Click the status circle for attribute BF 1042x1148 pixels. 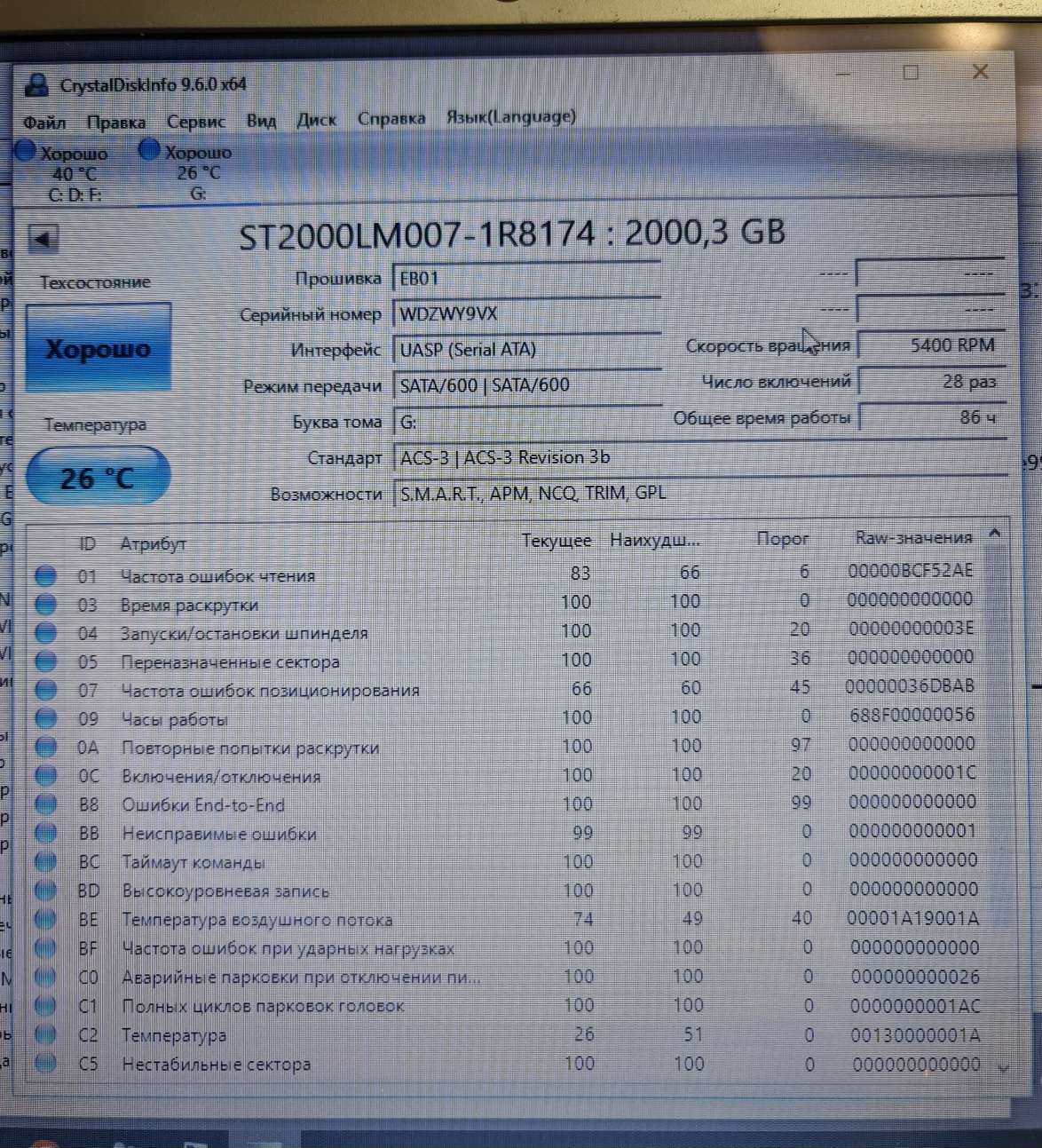point(45,948)
